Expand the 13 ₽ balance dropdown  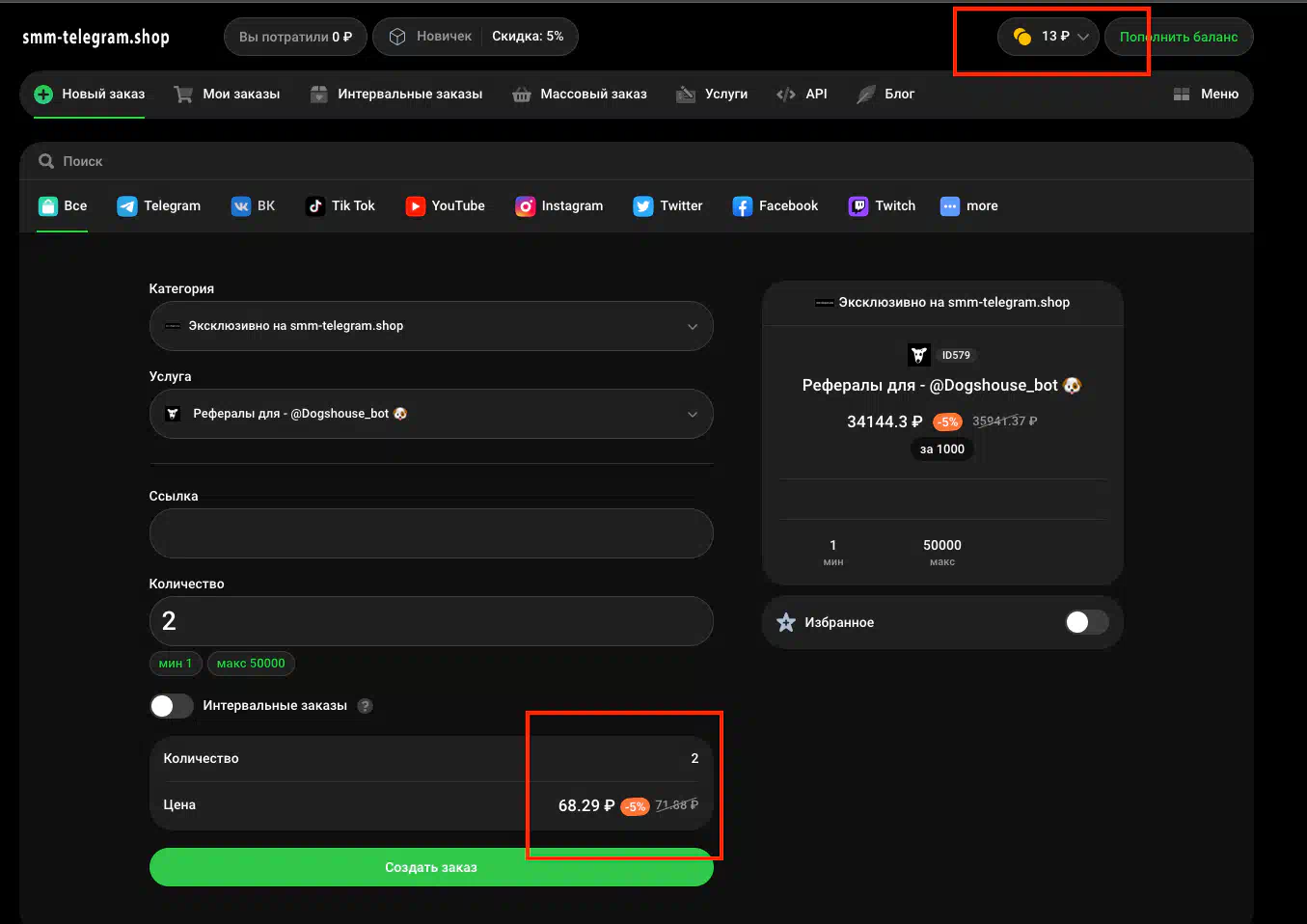coord(1048,37)
